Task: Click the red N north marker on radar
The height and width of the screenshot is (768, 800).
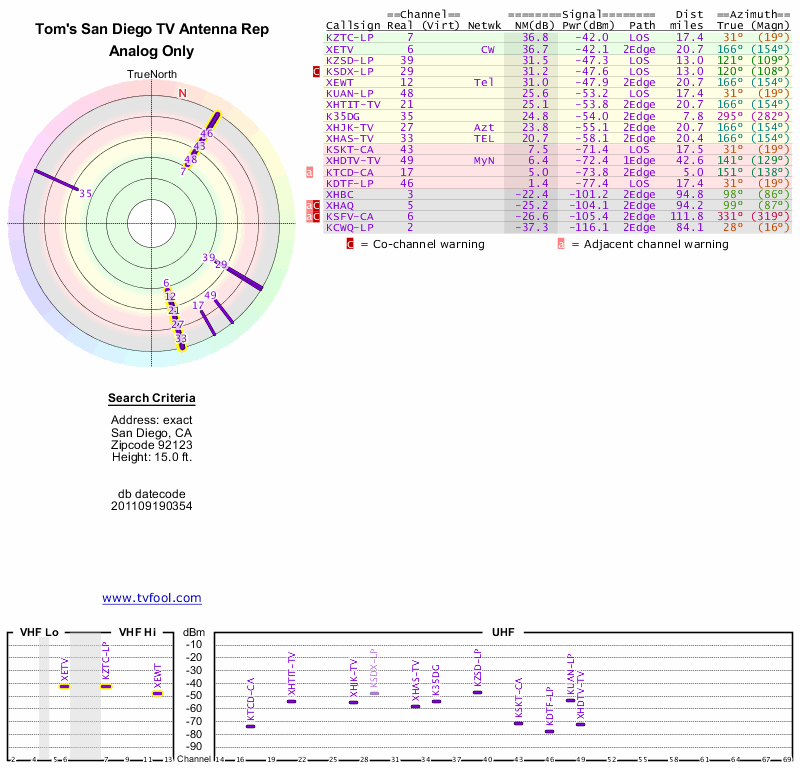Action: pos(182,93)
